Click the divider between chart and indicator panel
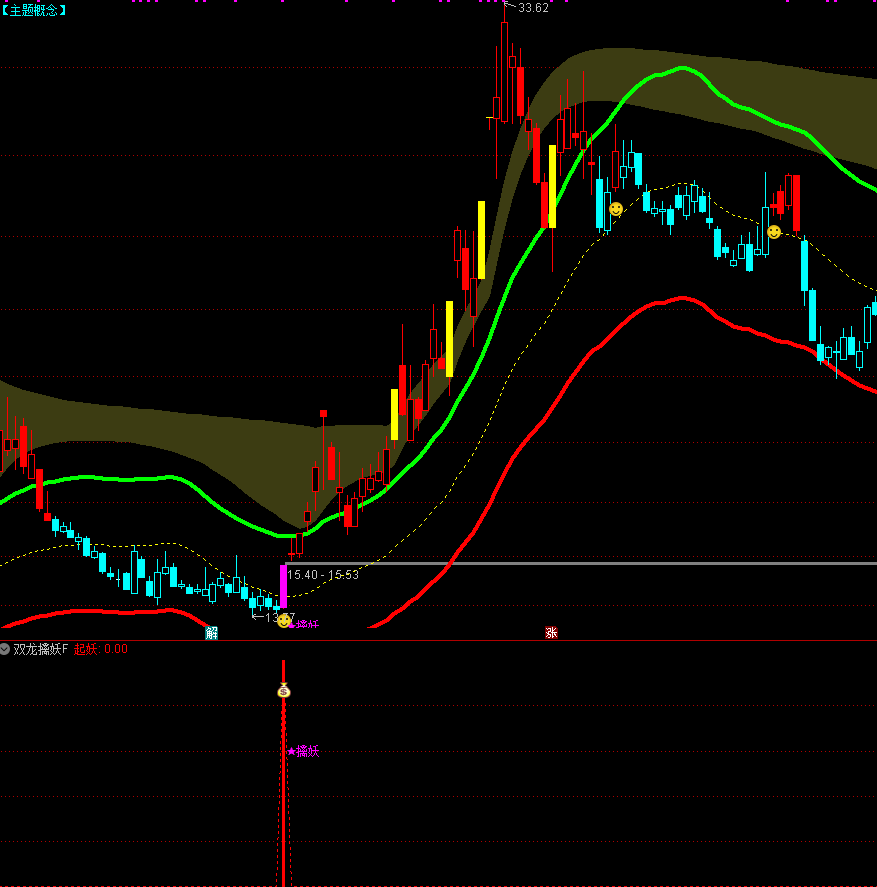The height and width of the screenshot is (887, 877). 438,640
